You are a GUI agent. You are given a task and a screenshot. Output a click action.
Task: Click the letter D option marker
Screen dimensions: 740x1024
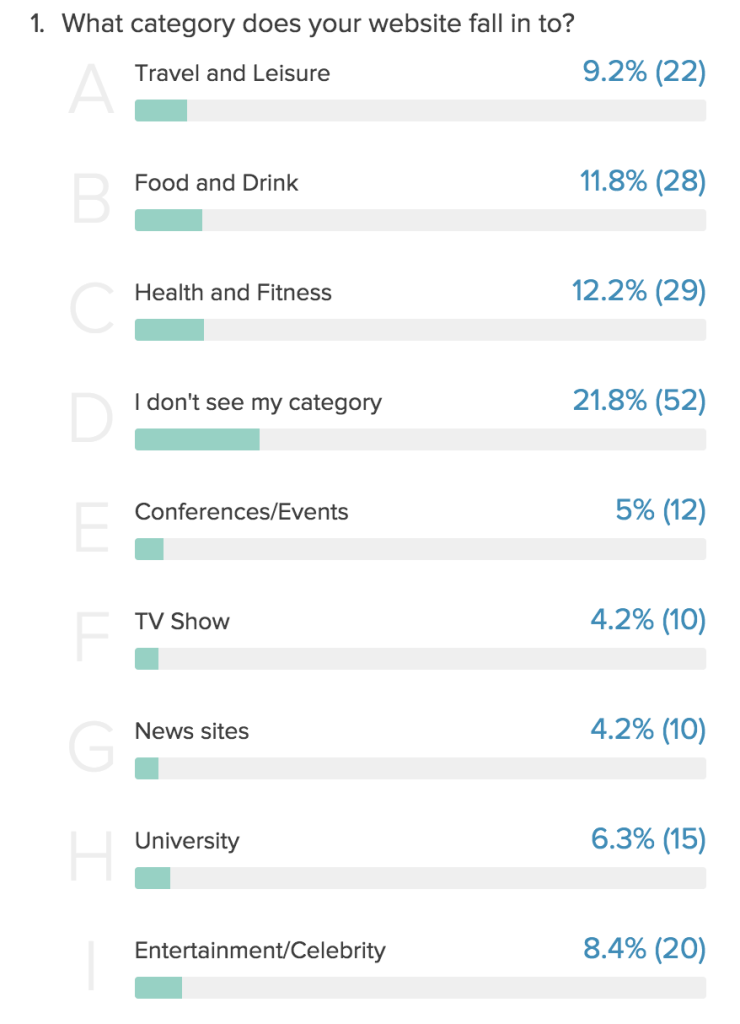coord(91,417)
